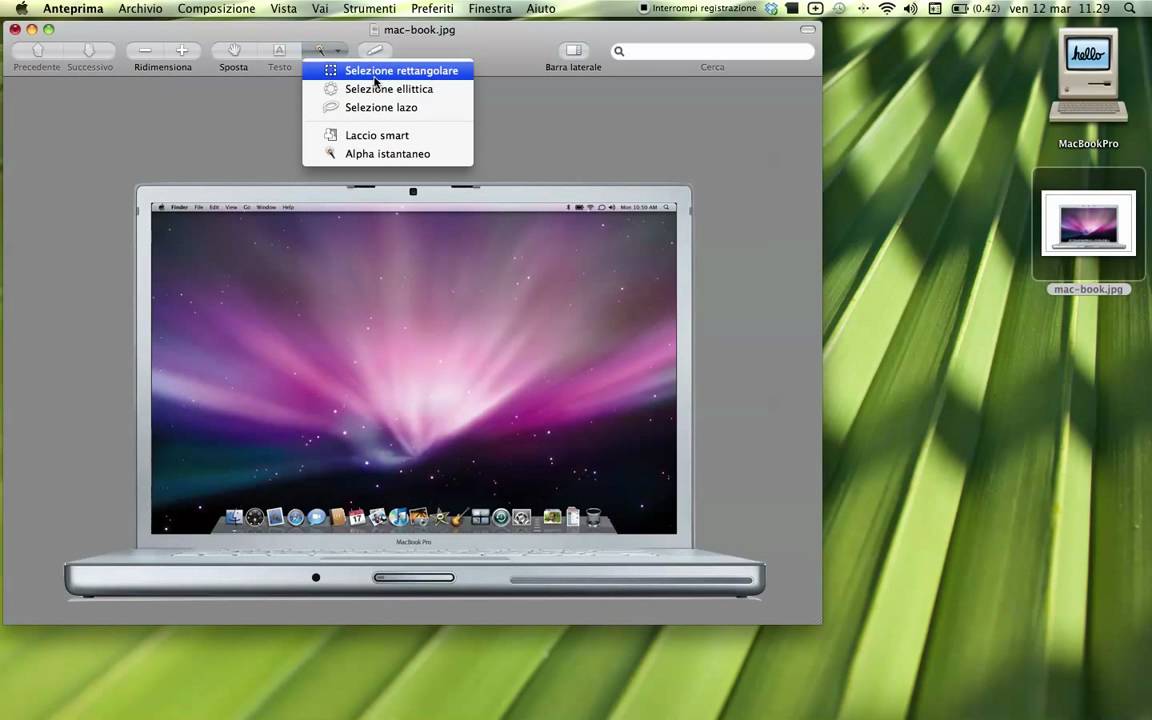The image size is (1152, 720).
Task: Select the Sposta hand tool
Action: pos(234,50)
